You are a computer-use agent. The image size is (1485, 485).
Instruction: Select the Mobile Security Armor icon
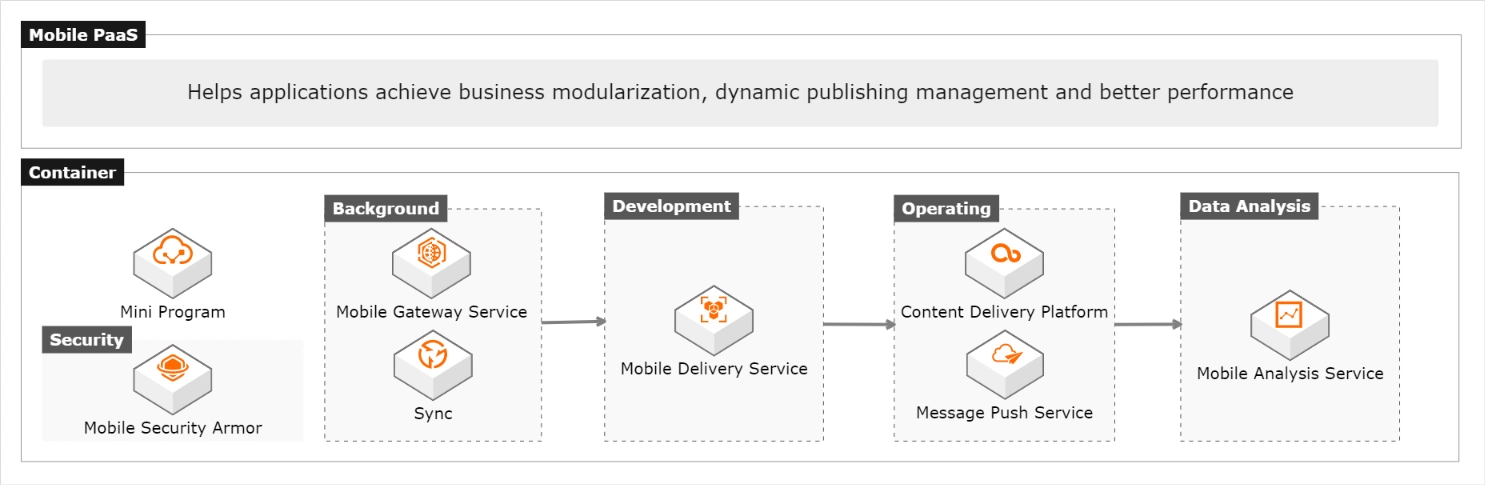[x=173, y=379]
